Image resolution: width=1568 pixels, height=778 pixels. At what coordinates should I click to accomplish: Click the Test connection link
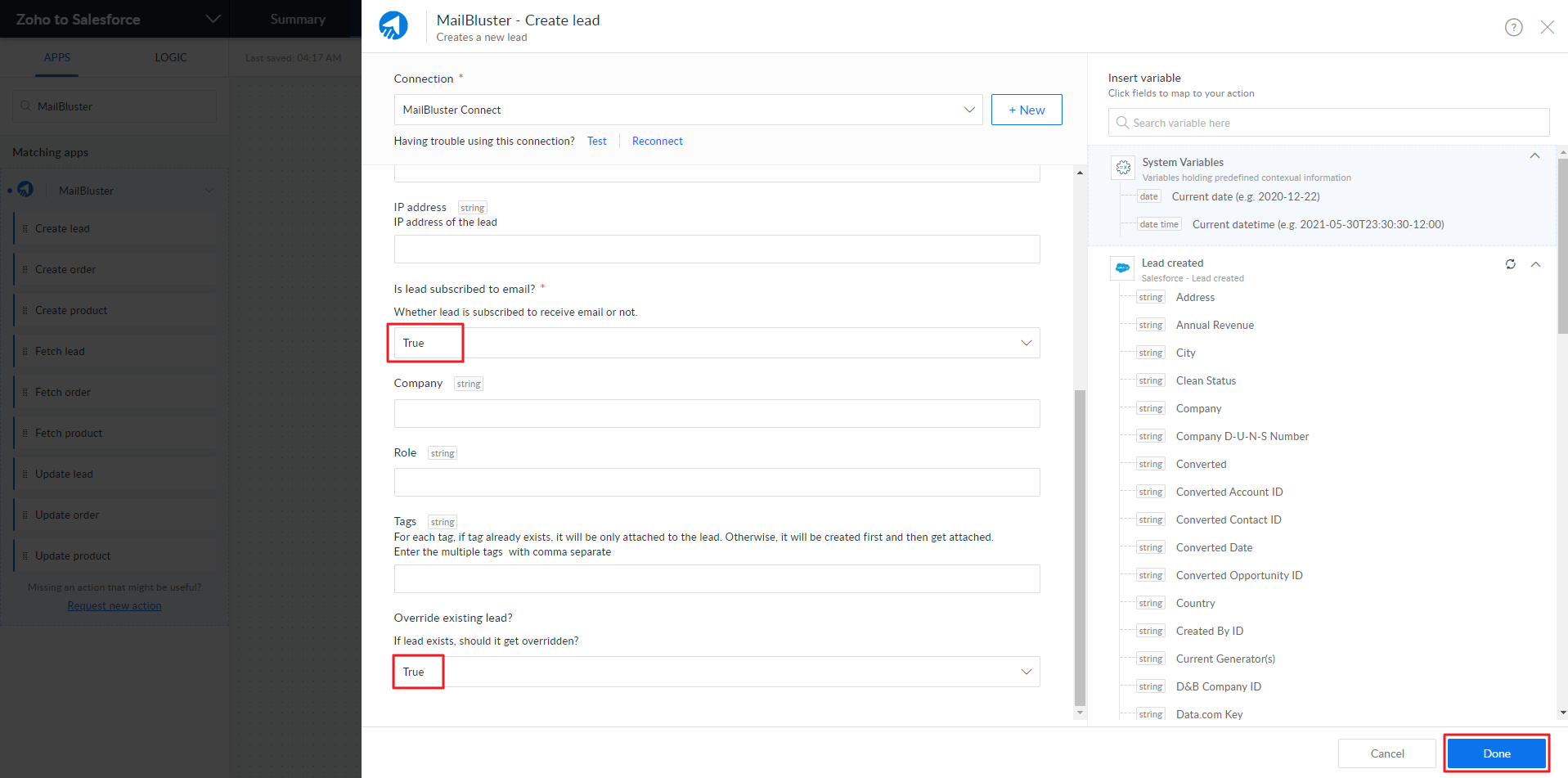pos(596,141)
